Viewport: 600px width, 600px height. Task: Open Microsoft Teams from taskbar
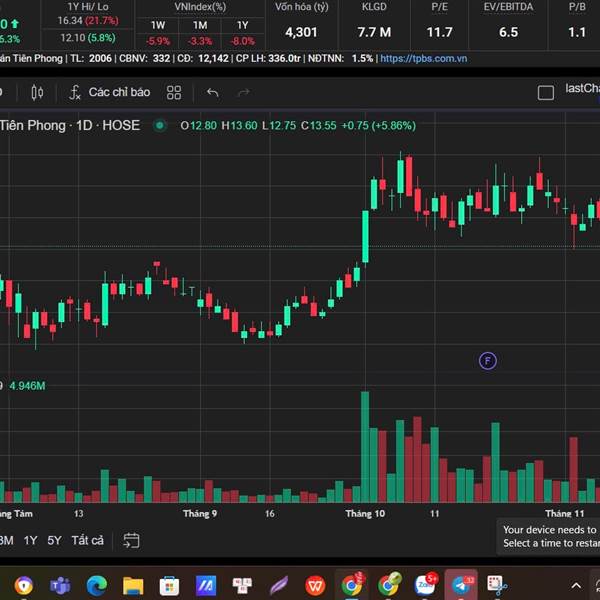[60, 585]
